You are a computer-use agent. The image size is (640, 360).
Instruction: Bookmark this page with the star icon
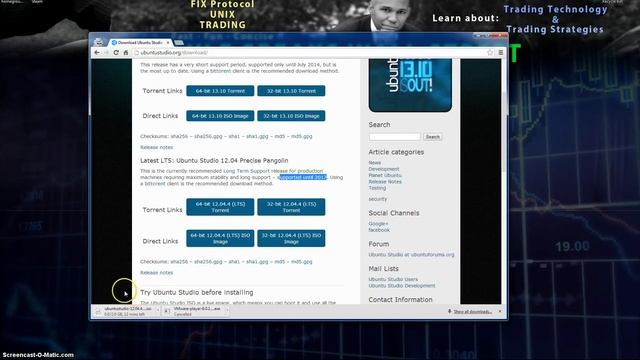click(490, 52)
